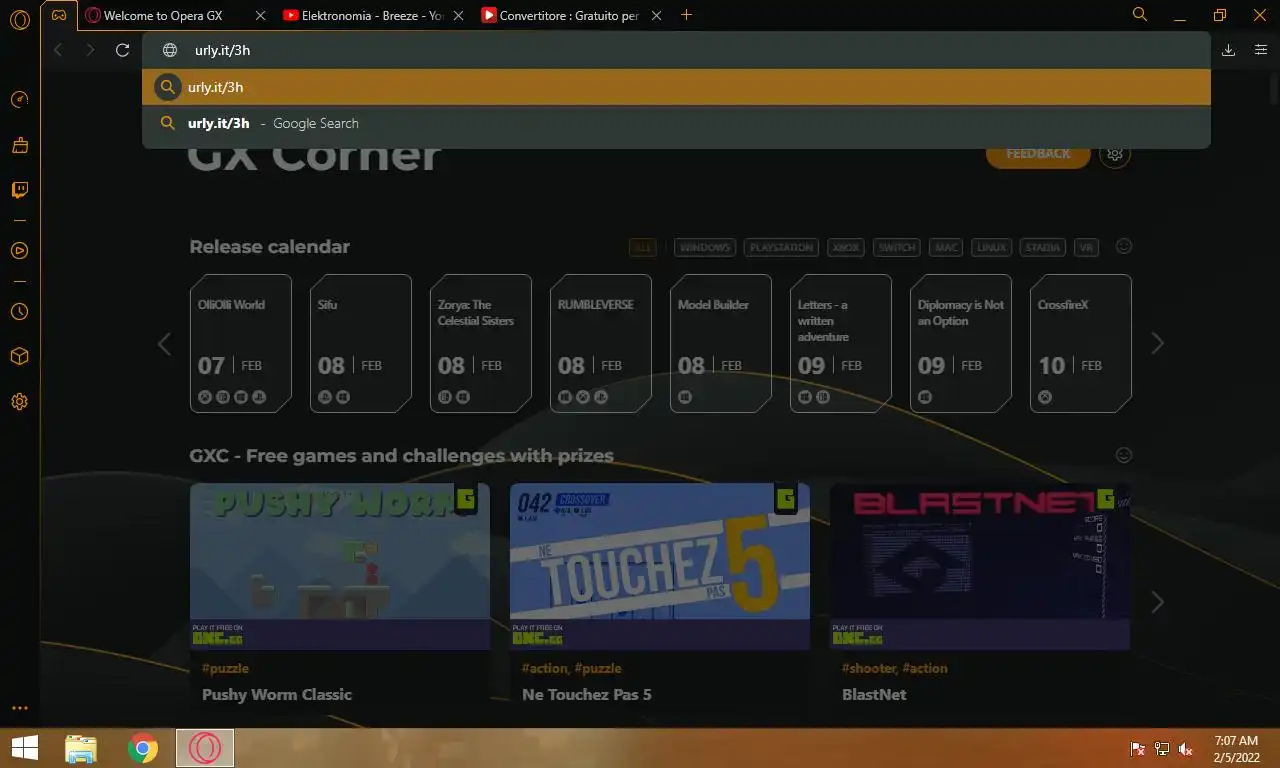Toggle the STADIA platform filter
Viewport: 1280px width, 768px height.
(1043, 247)
